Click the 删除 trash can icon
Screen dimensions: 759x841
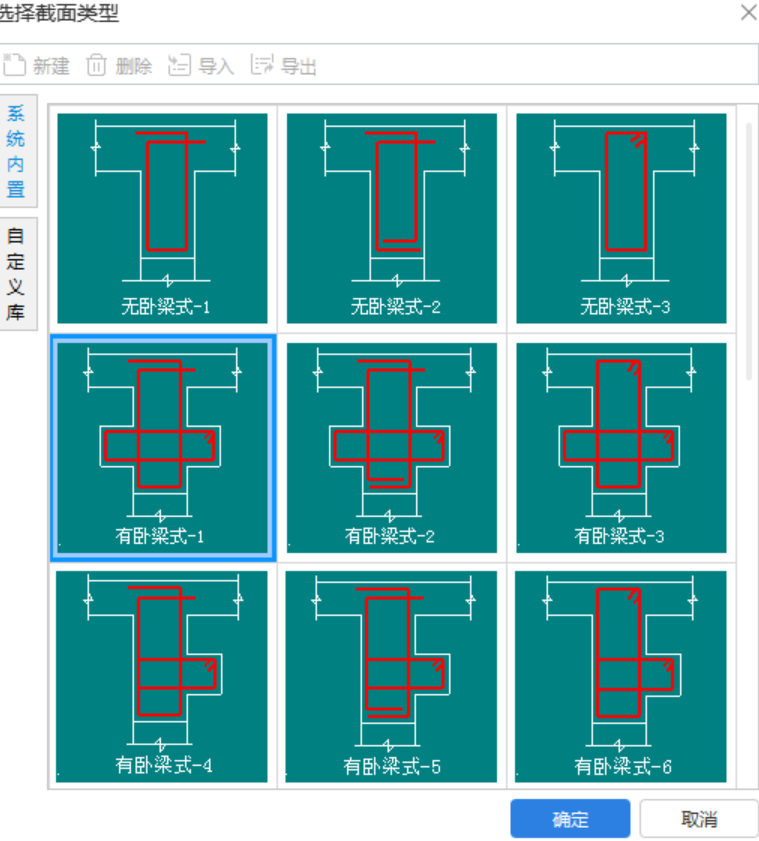point(97,65)
